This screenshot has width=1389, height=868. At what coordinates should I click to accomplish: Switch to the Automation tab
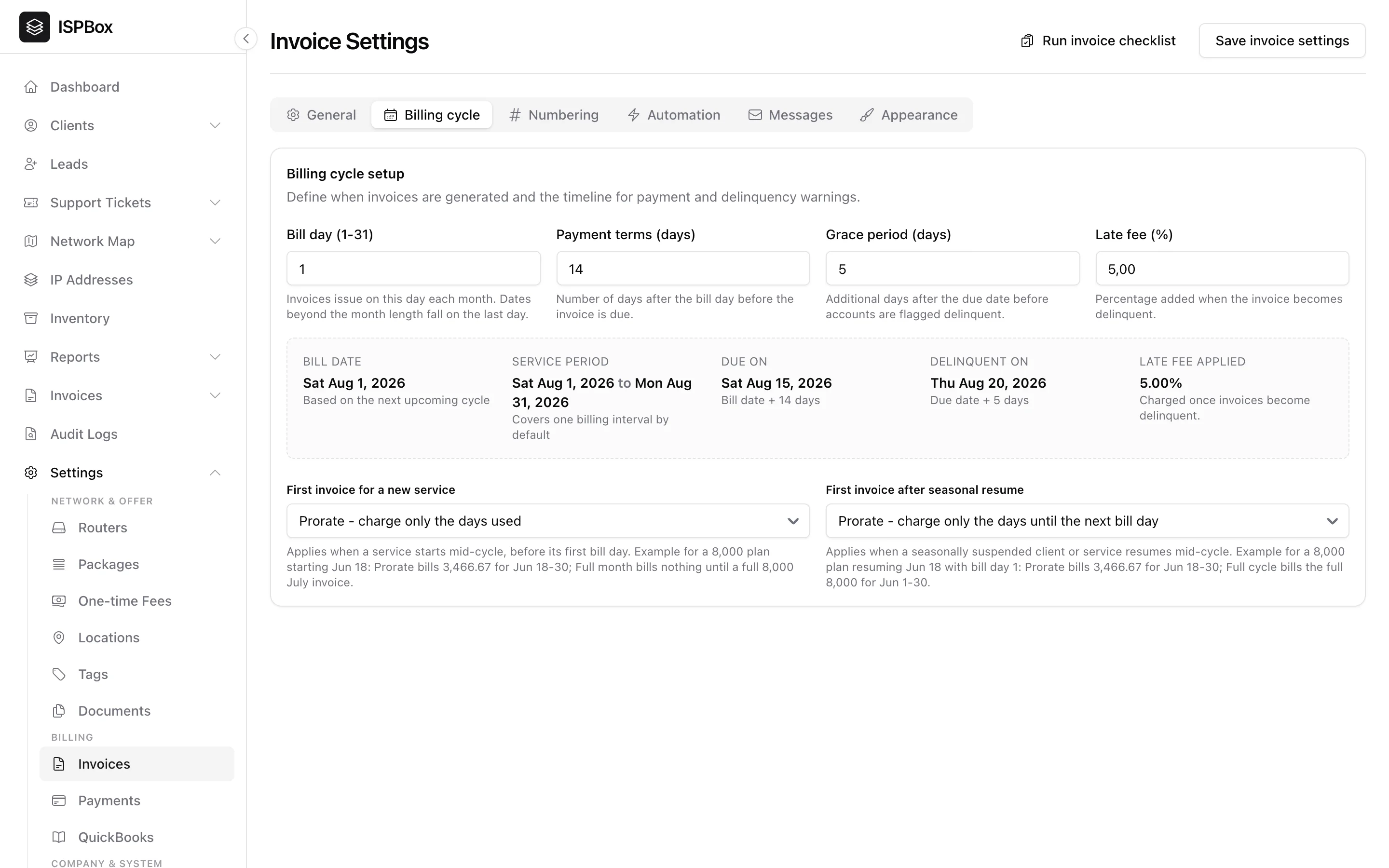[x=674, y=115]
